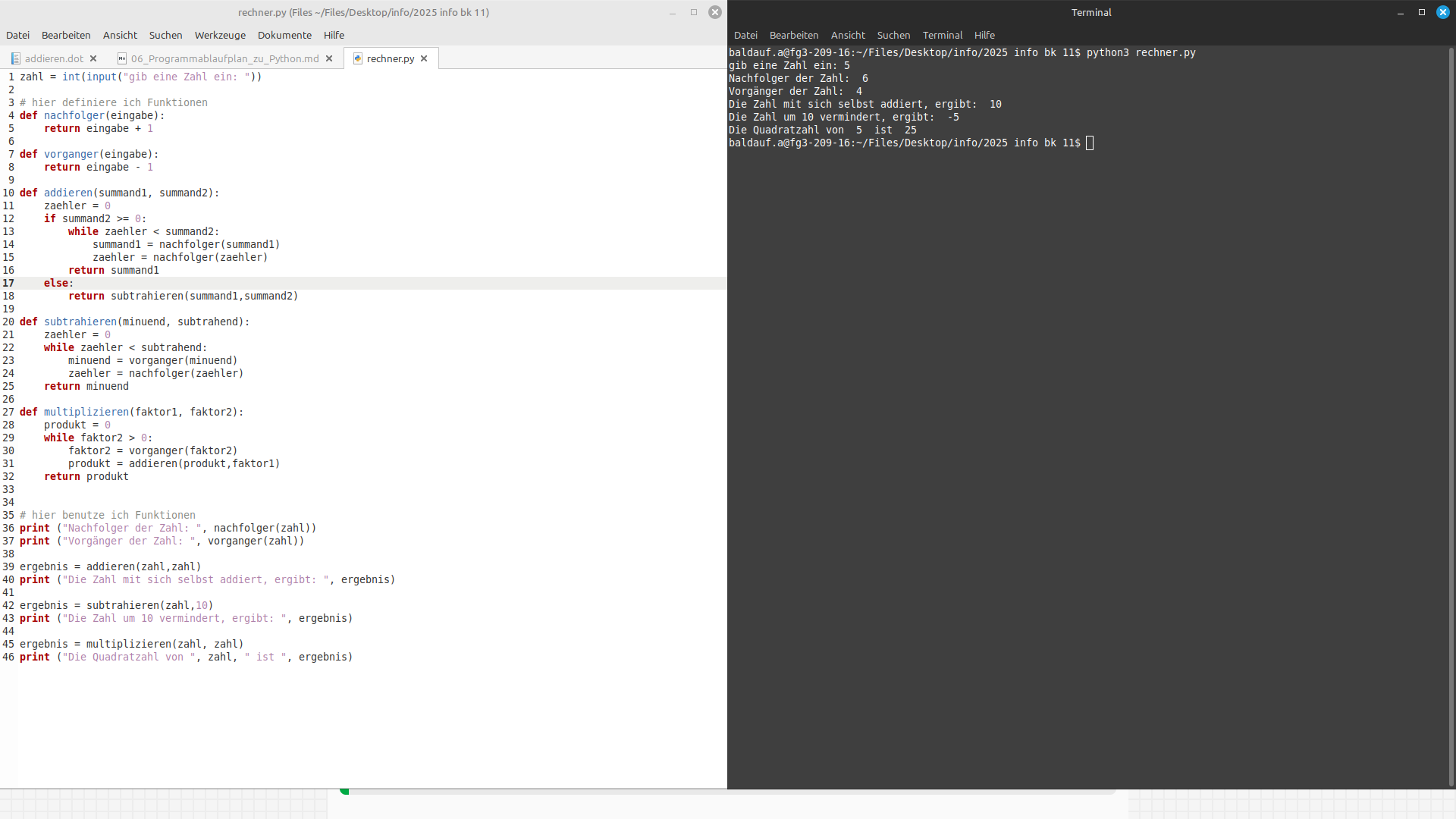The width and height of the screenshot is (1456, 819).
Task: Open the terminal Hilfe menu
Action: [984, 35]
